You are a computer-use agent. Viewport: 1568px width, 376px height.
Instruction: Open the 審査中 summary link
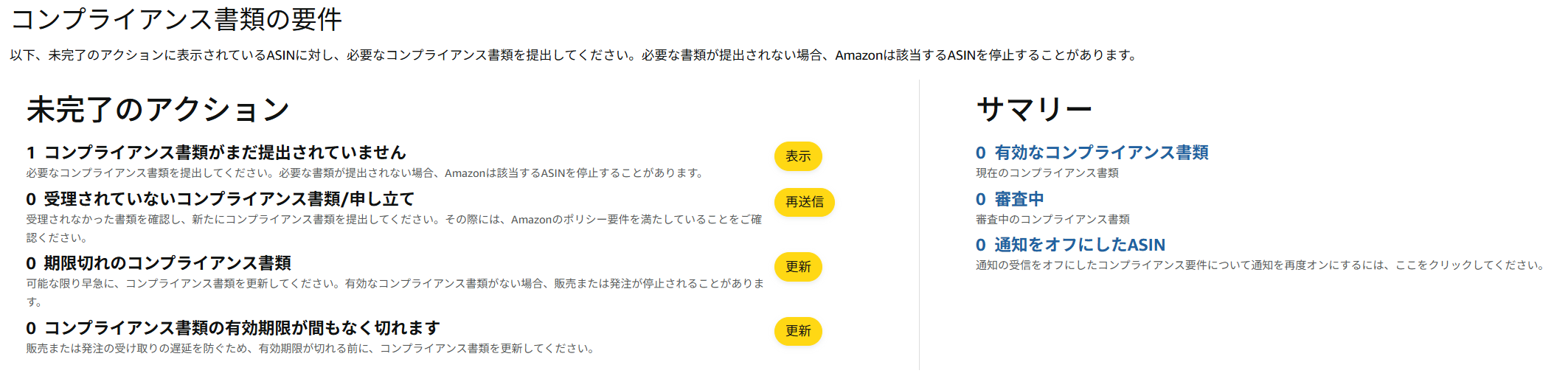(x=1010, y=199)
